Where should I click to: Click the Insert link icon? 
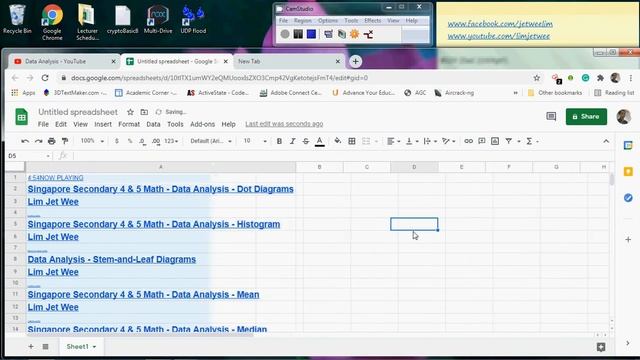click(x=468, y=141)
